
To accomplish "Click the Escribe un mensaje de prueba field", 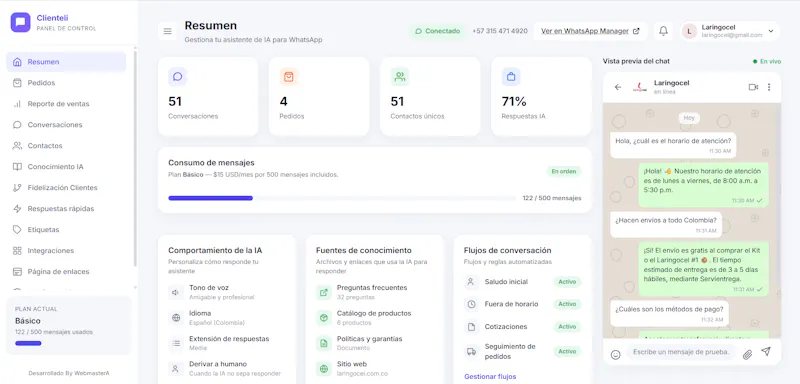I will 681,352.
